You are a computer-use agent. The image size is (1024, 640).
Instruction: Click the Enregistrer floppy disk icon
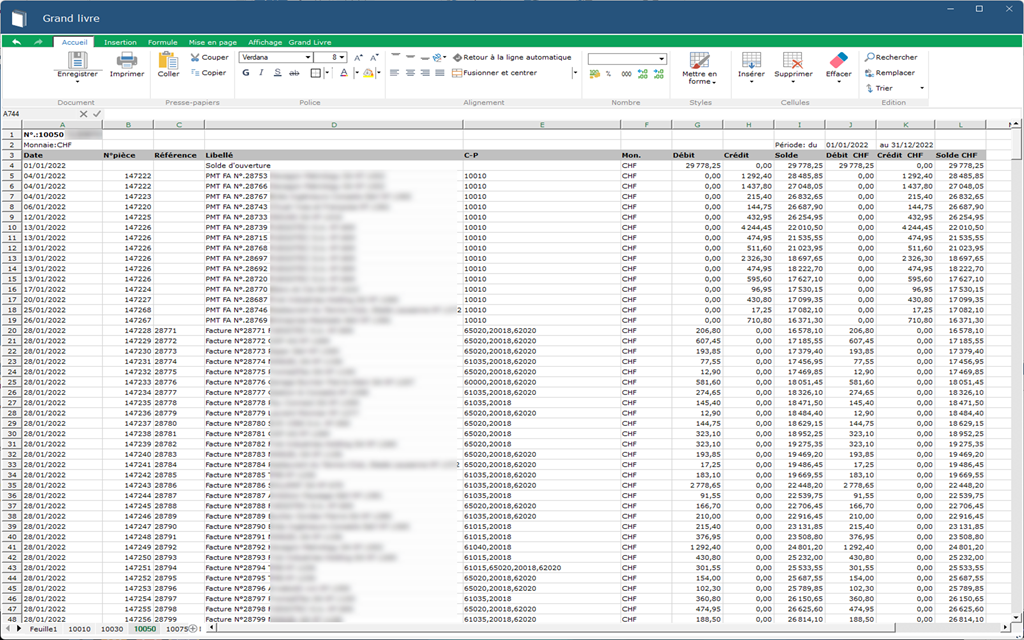pyautogui.click(x=77, y=60)
